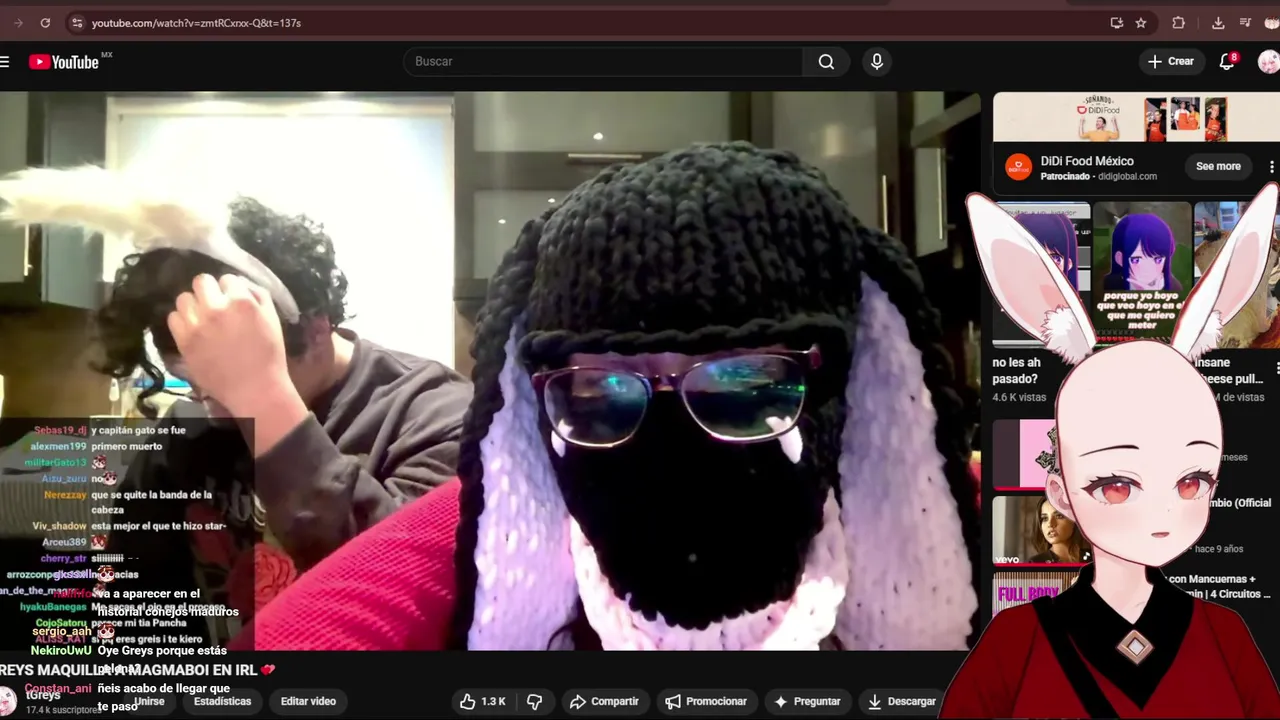Click the Descargar download button
Viewport: 1280px width, 720px height.
pos(901,701)
